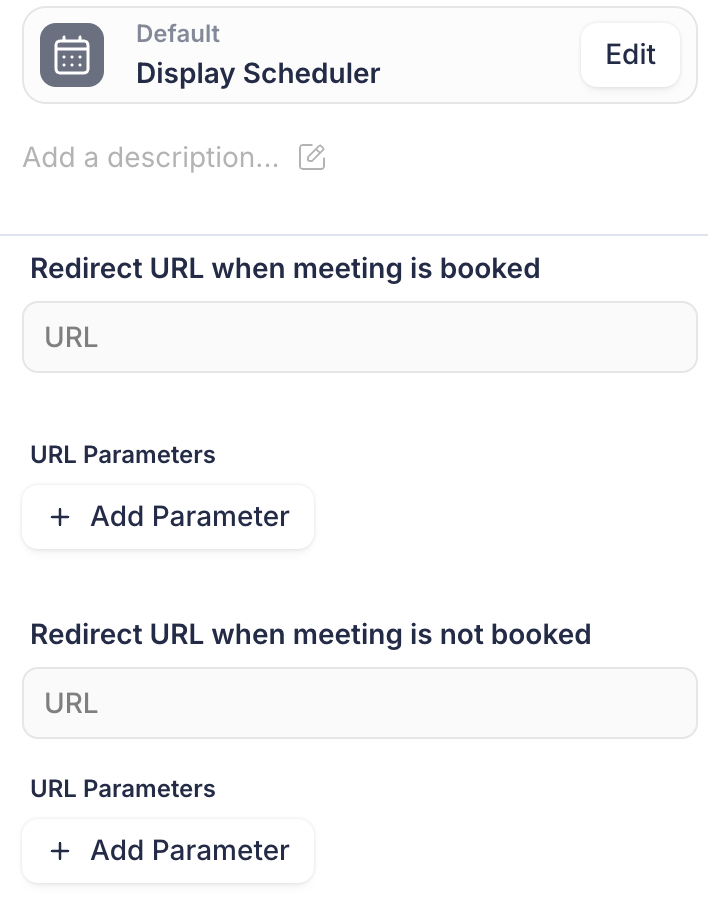Select the Display Scheduler card's empty area

[481, 55]
